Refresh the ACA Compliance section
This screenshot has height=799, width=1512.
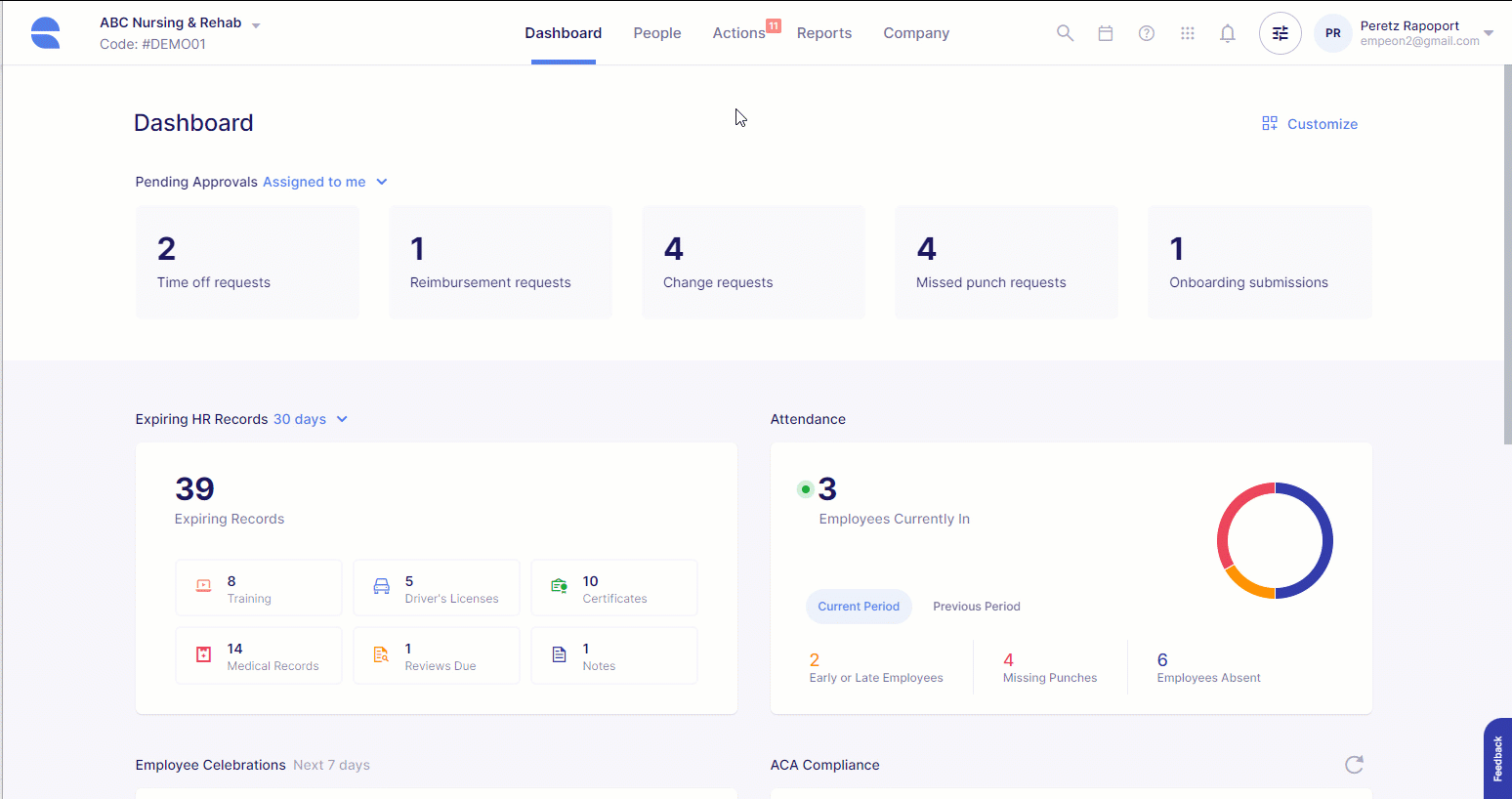tap(1354, 765)
